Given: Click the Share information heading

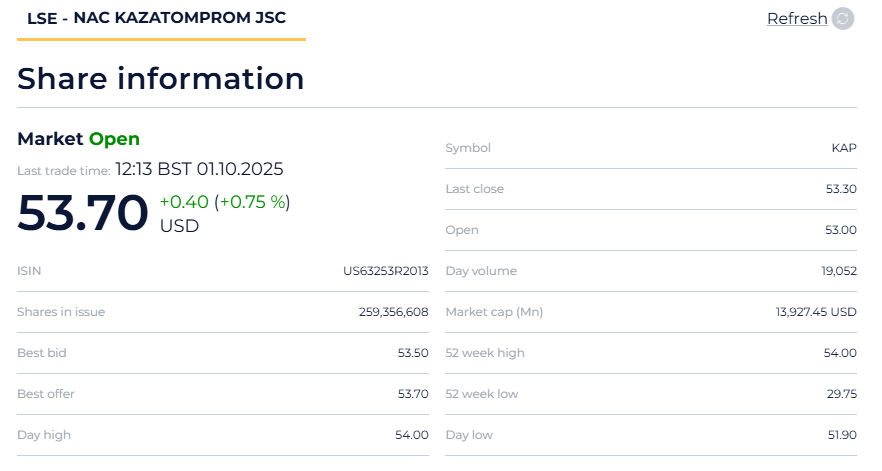Looking at the screenshot, I should 161,78.
